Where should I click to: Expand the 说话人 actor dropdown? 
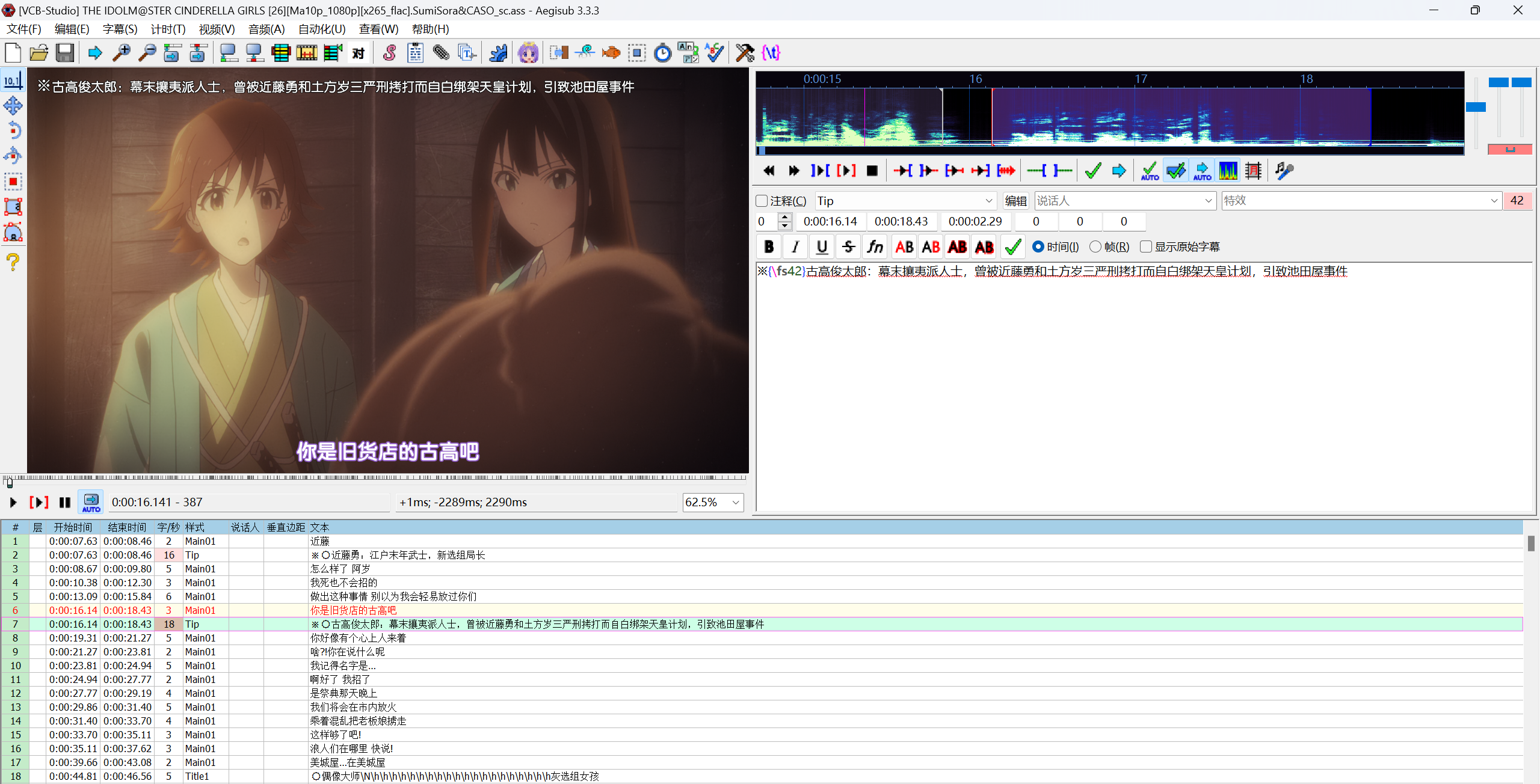click(1209, 201)
